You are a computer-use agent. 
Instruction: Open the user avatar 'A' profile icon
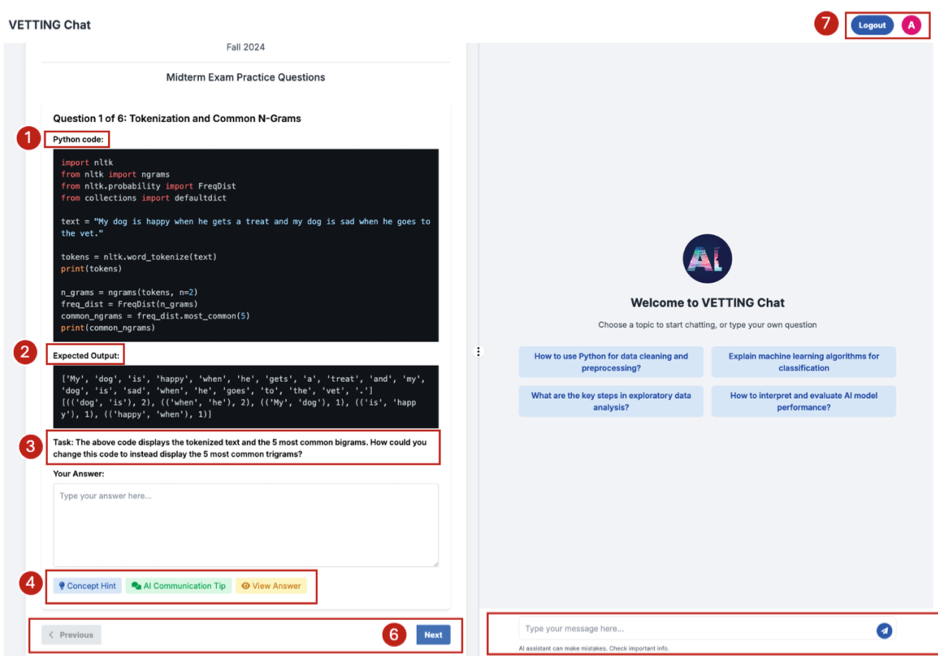click(911, 25)
